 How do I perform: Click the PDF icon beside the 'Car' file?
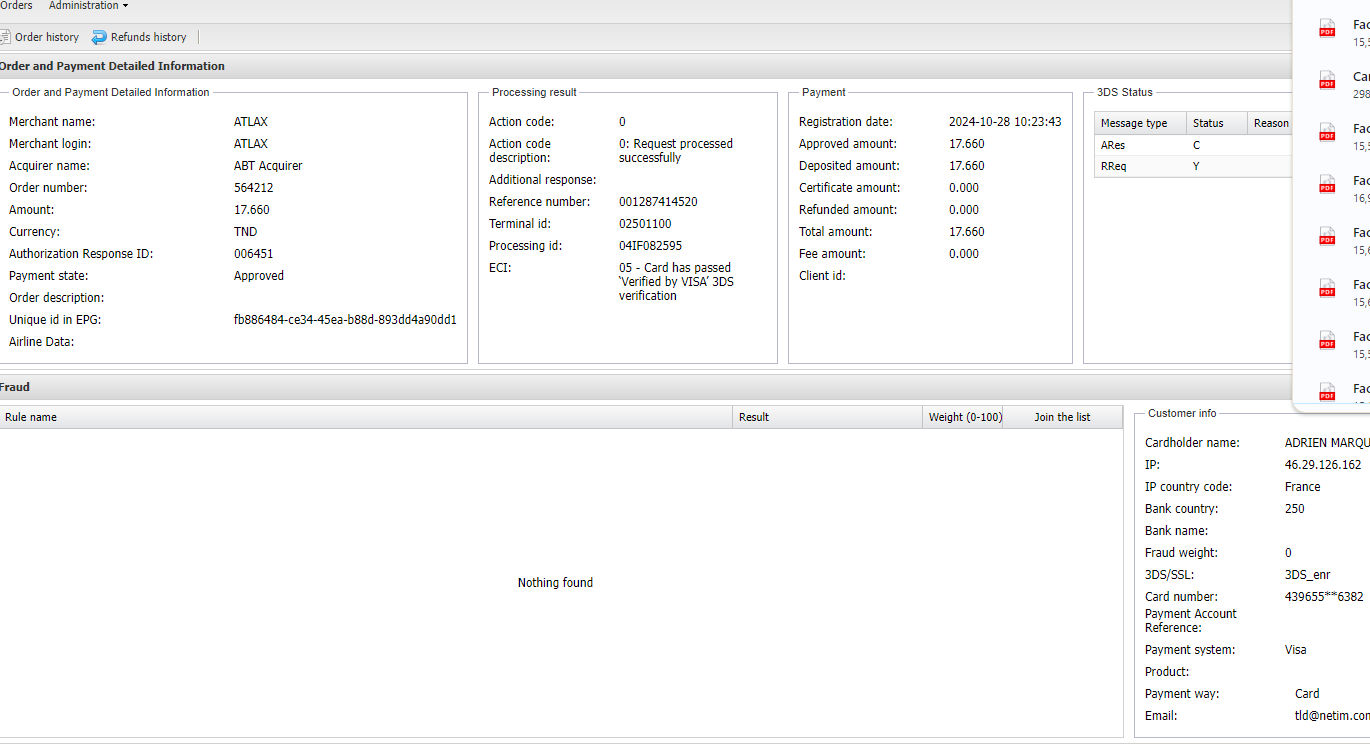tap(1327, 81)
